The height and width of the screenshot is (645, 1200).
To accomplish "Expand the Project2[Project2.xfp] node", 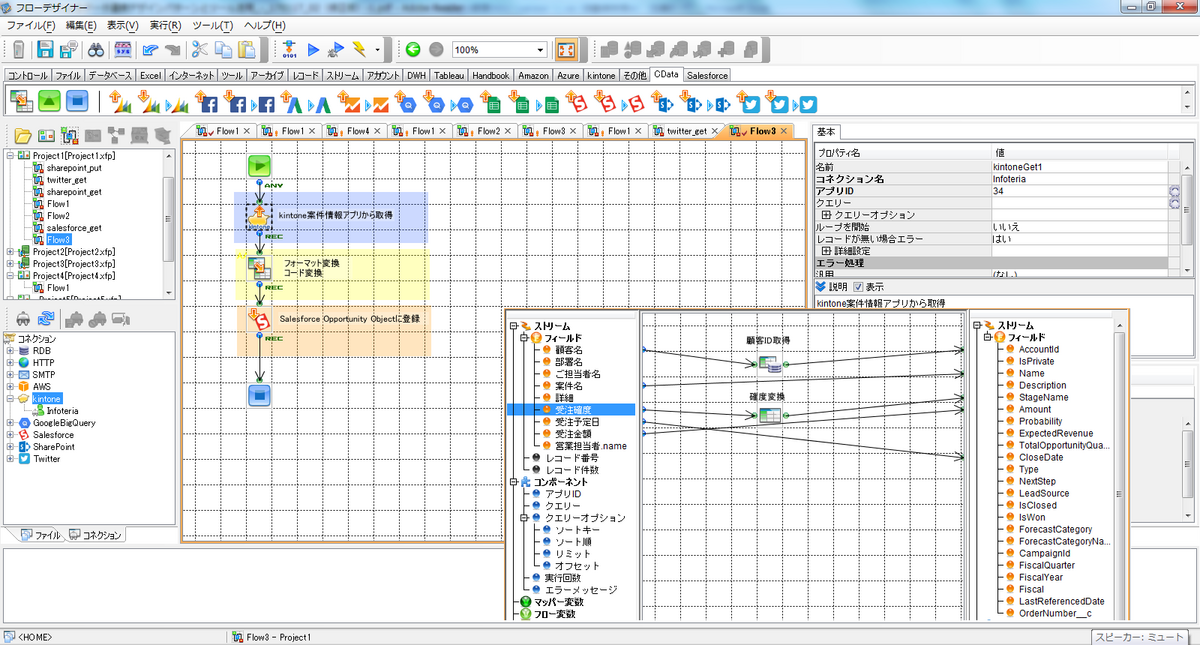I will click(10, 252).
